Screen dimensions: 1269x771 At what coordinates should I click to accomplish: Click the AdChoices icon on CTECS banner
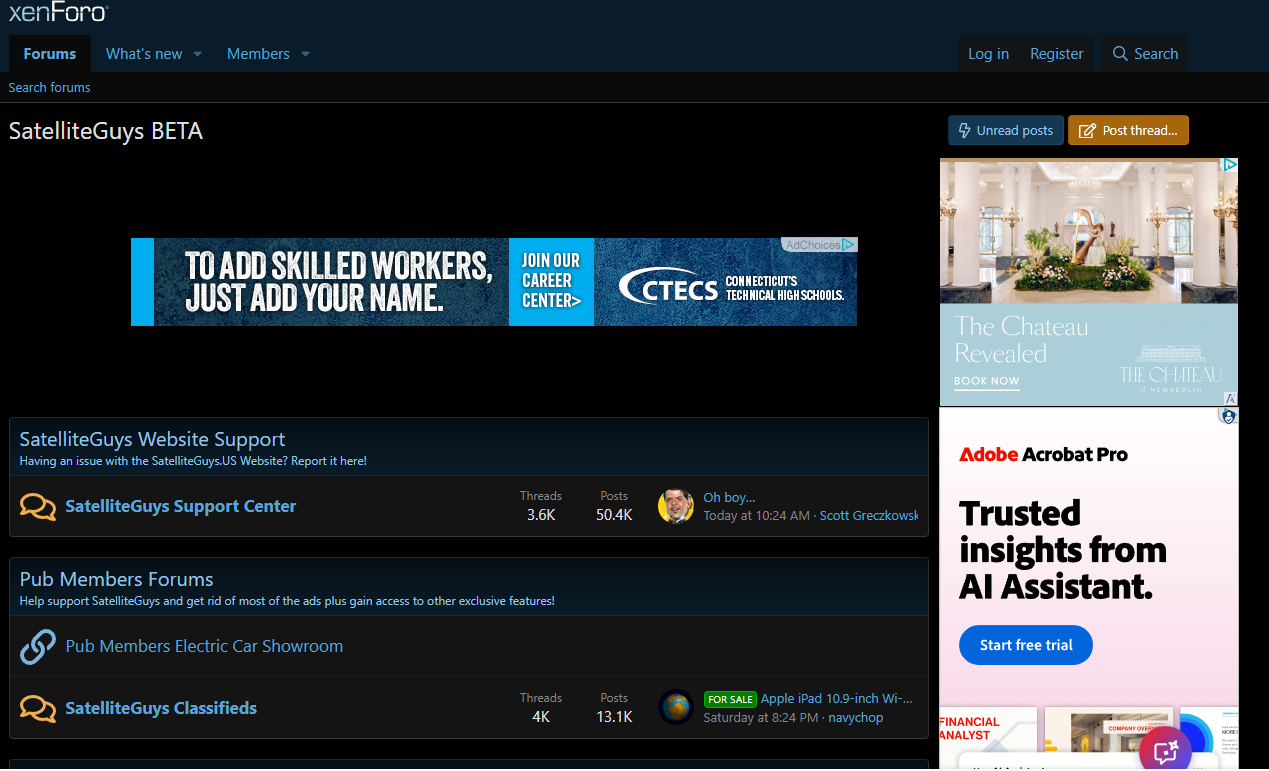pyautogui.click(x=848, y=245)
